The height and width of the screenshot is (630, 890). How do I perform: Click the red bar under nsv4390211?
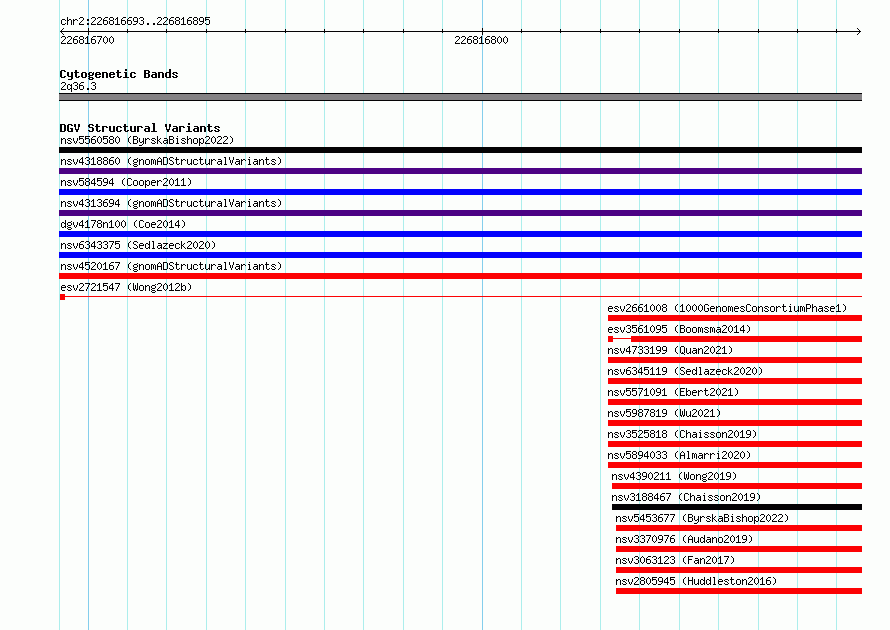(x=737, y=486)
